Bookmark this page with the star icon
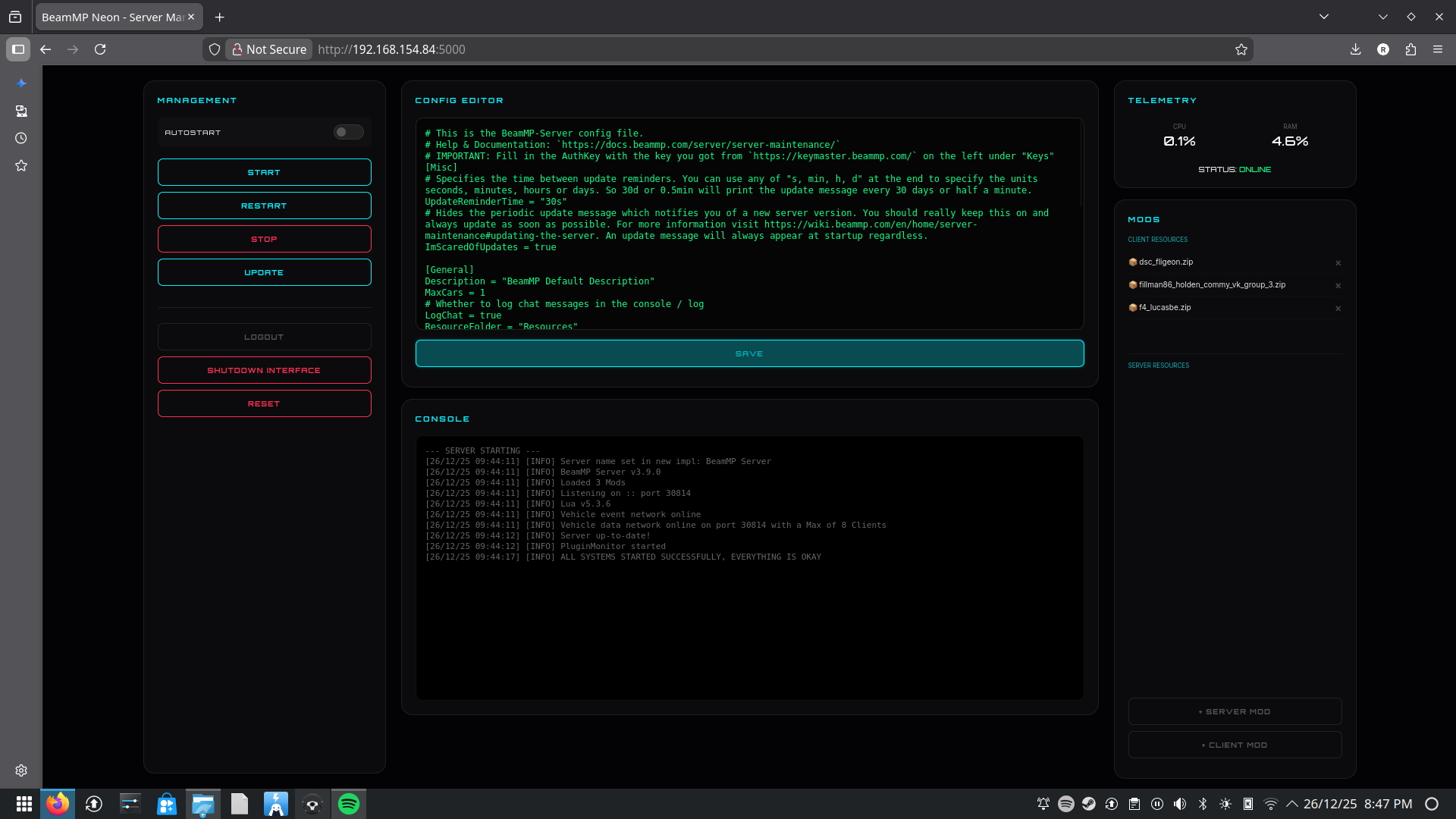 tap(1241, 49)
